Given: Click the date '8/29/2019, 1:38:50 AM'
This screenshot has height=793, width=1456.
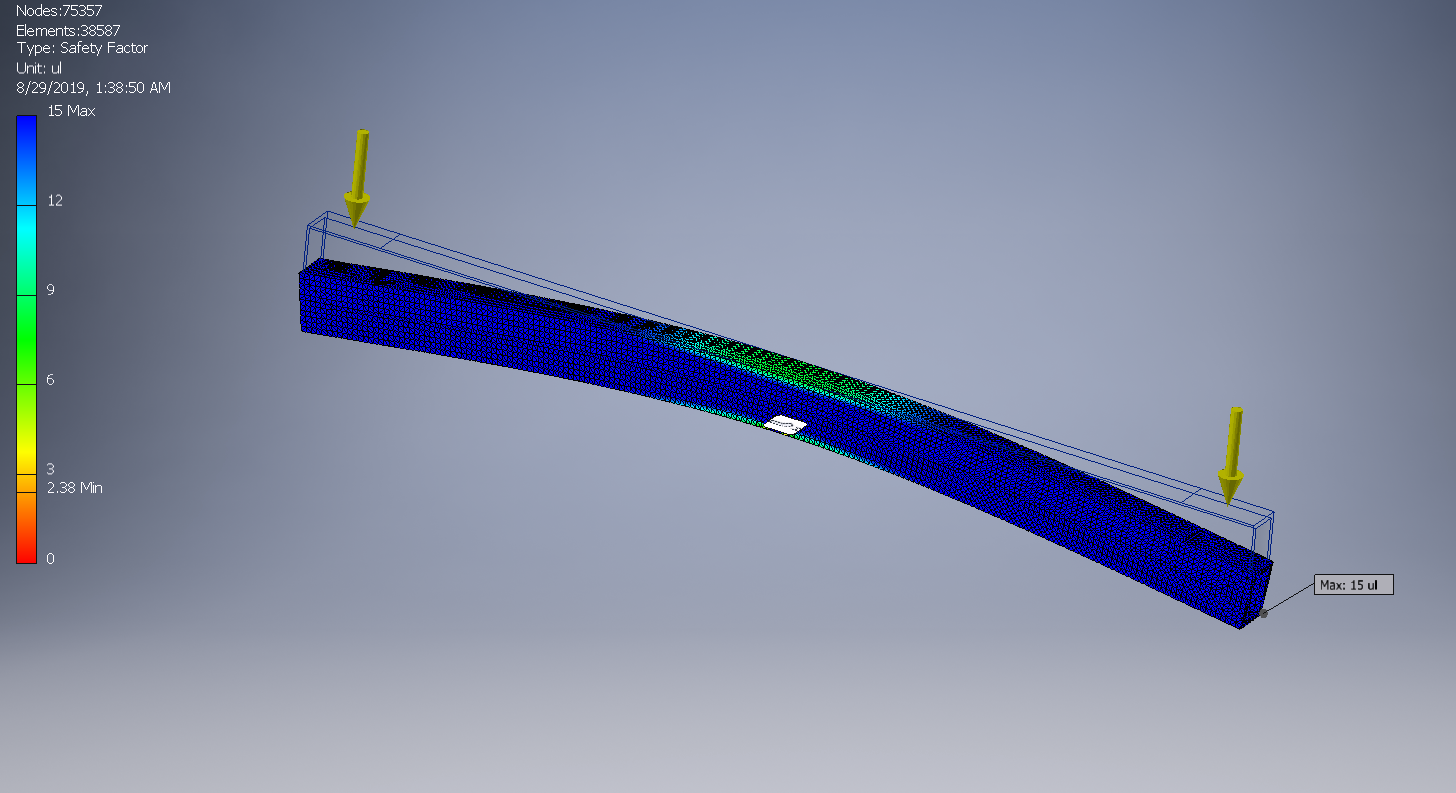Looking at the screenshot, I should (x=94, y=88).
